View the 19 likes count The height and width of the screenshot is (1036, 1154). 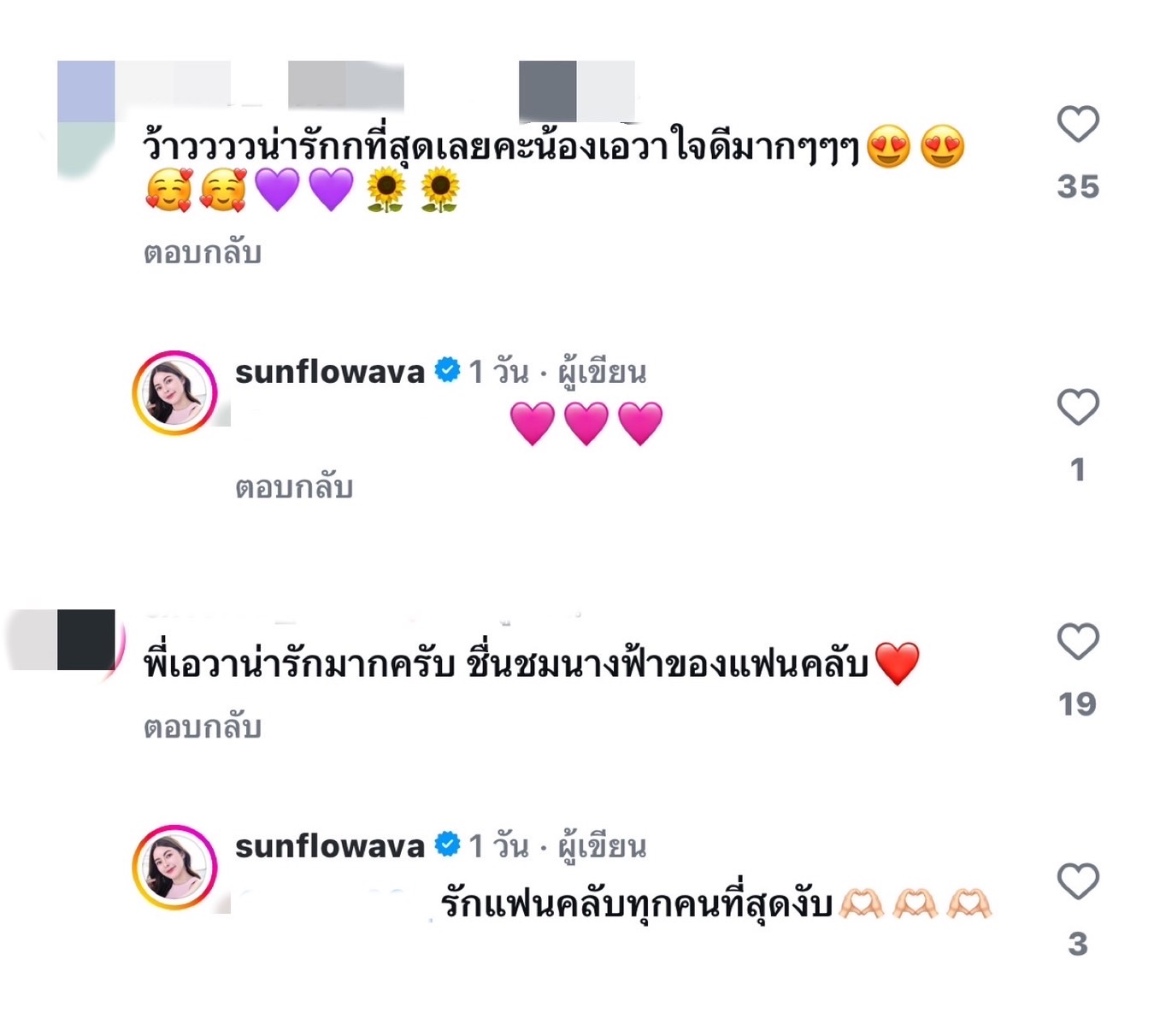pyautogui.click(x=1077, y=704)
